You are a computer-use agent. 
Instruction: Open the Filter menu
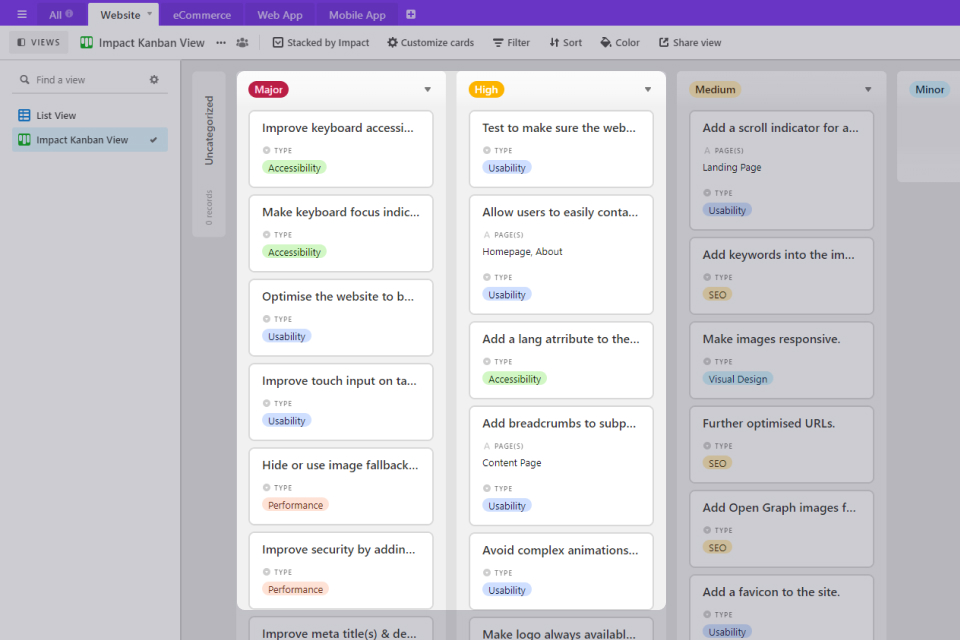pyautogui.click(x=511, y=42)
